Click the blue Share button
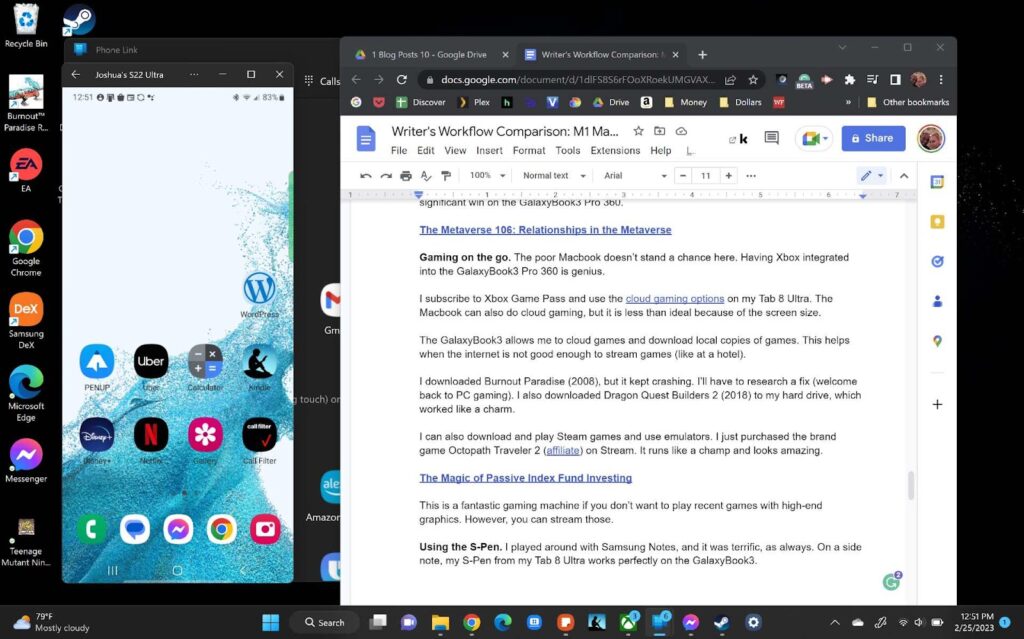 coord(873,138)
